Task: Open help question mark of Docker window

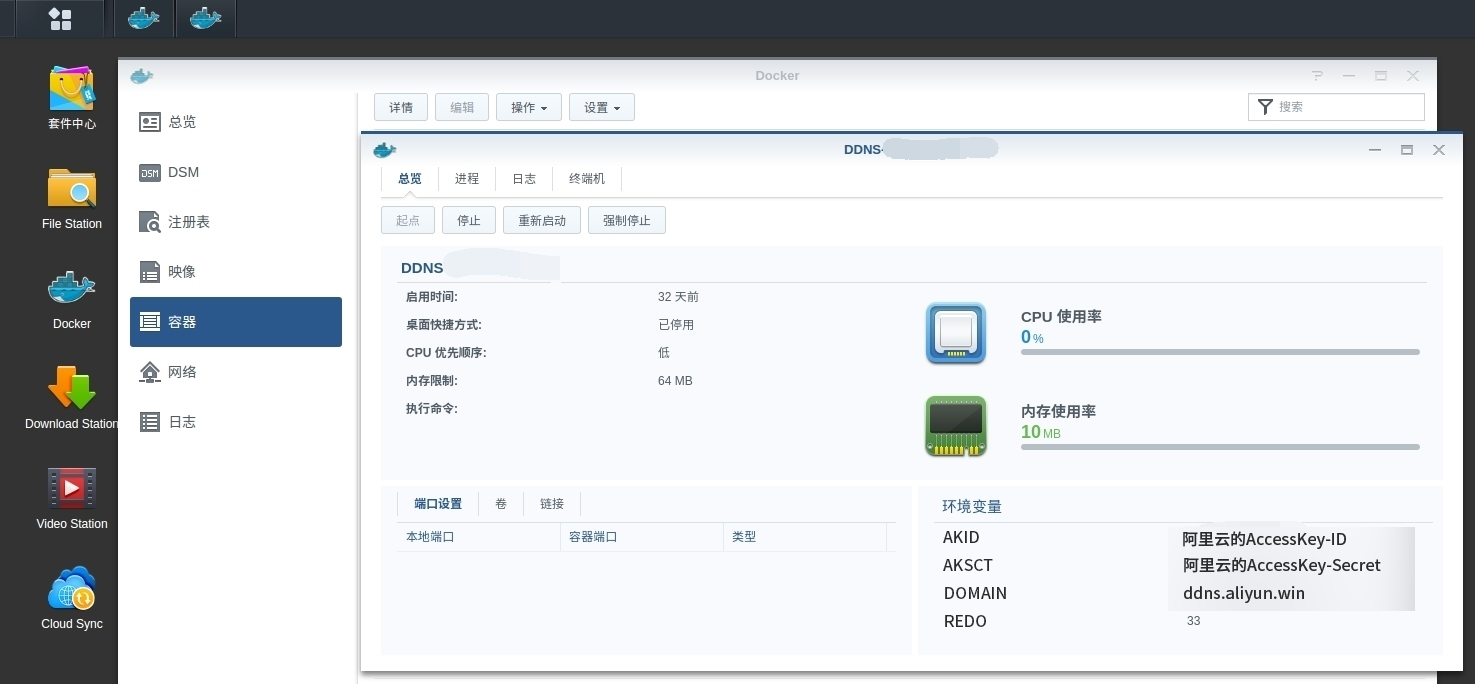Action: (1318, 76)
